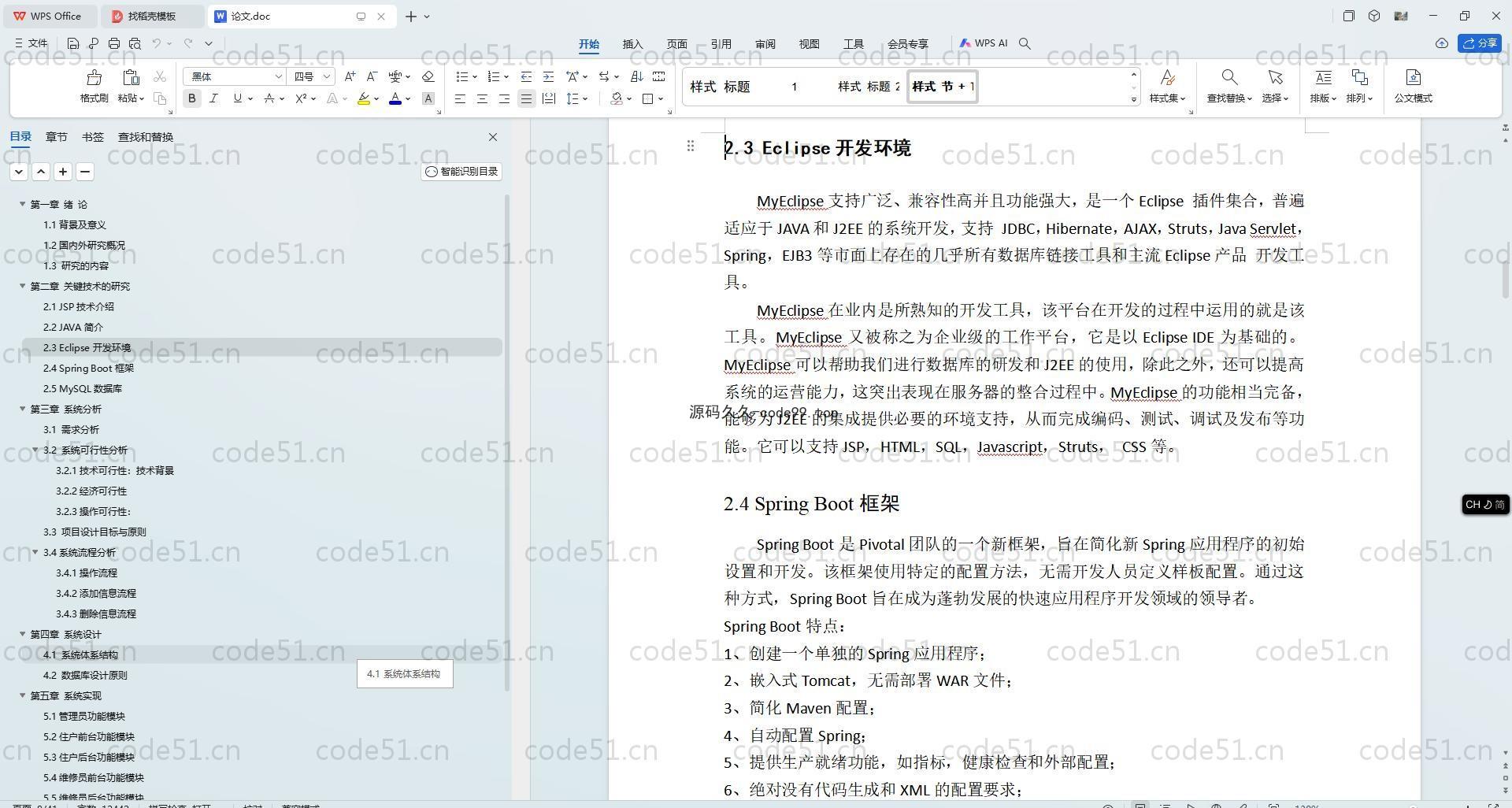Viewport: 1512px width, 808px height.
Task: Open the font name dropdown (黑体)
Action: 278,76
